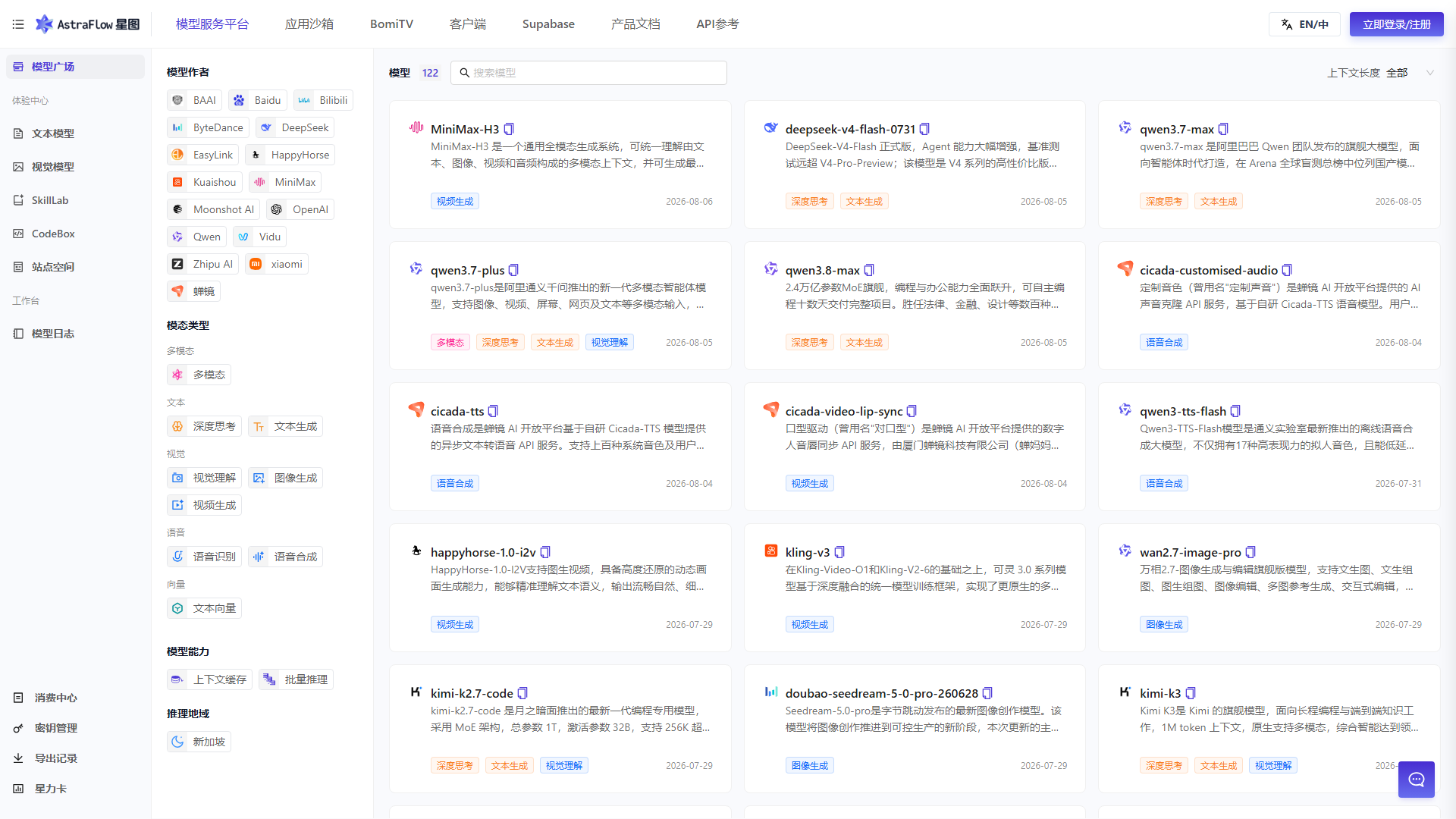Viewport: 1456px width, 819px height.
Task: Open 站点空间 in the sidebar
Action: (x=75, y=267)
